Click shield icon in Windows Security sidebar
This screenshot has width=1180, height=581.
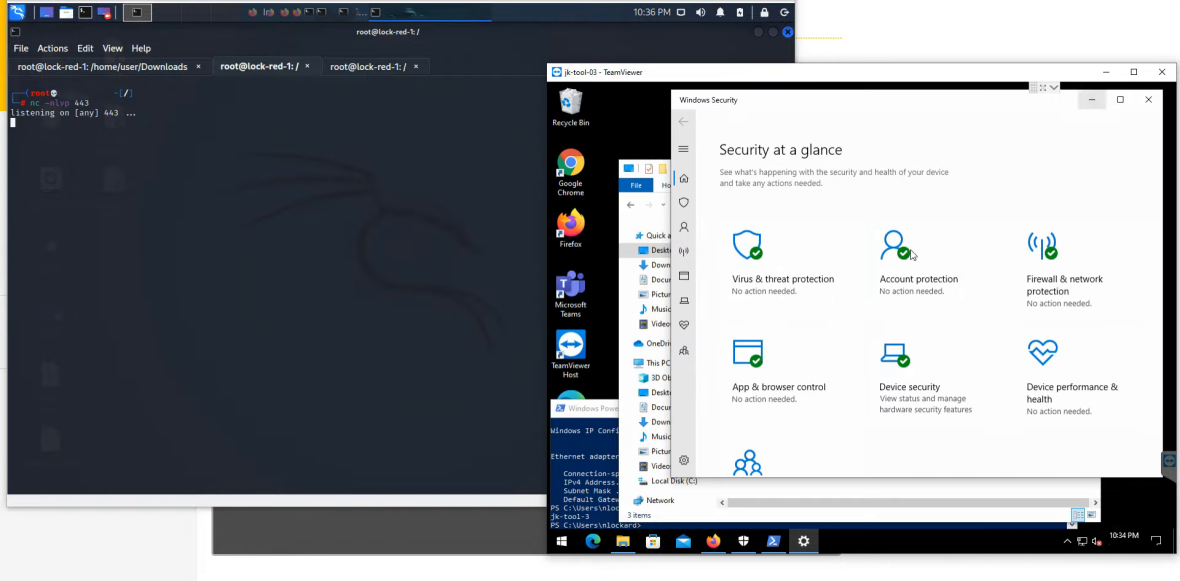pos(683,202)
